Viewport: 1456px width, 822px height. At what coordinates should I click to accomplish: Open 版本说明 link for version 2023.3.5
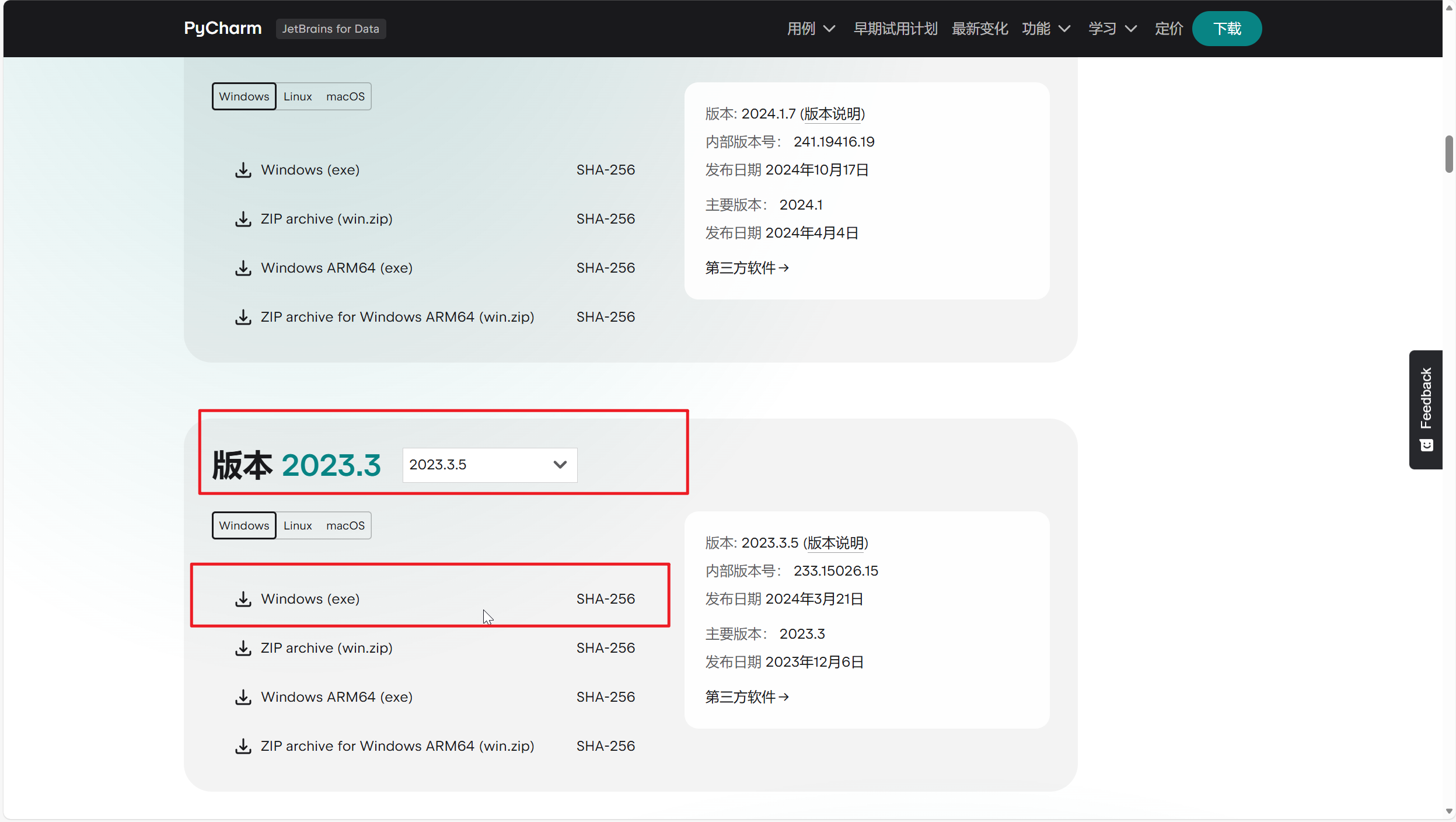[x=836, y=543]
